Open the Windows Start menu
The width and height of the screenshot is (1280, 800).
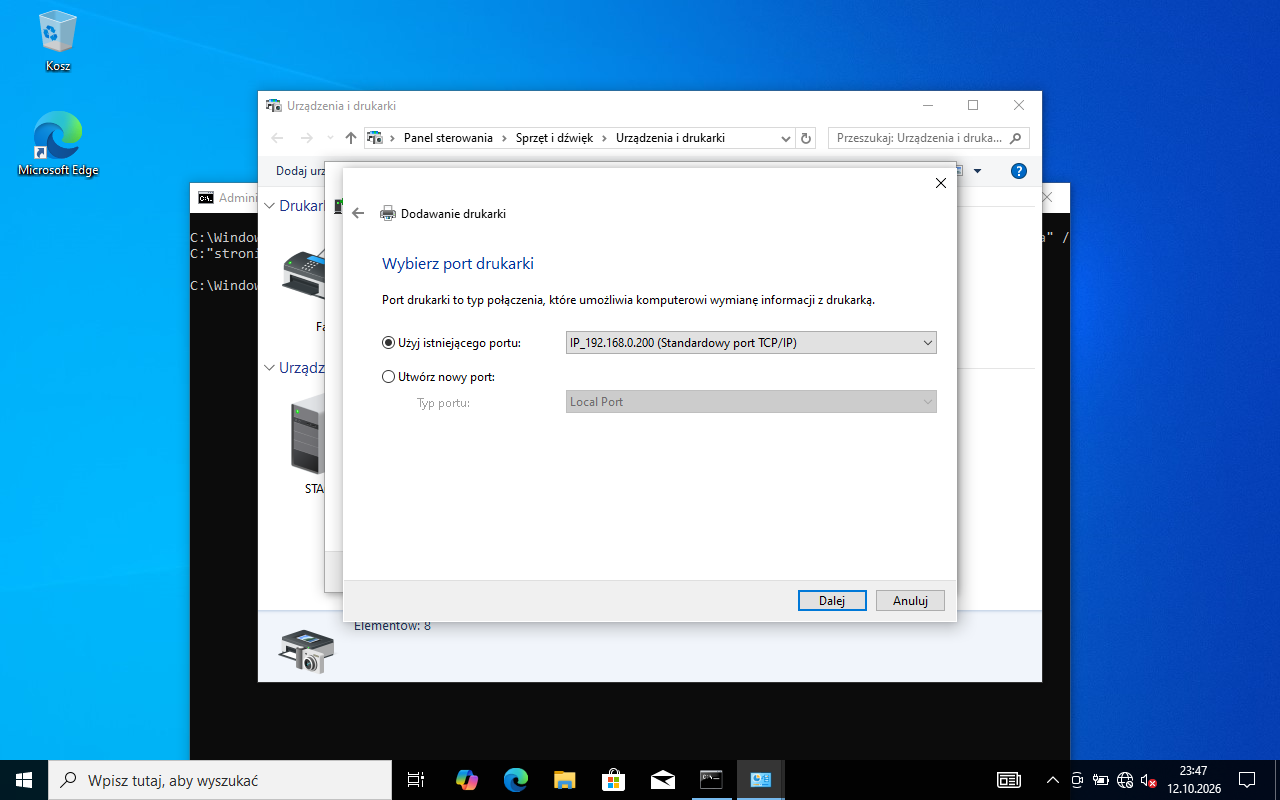[24, 780]
